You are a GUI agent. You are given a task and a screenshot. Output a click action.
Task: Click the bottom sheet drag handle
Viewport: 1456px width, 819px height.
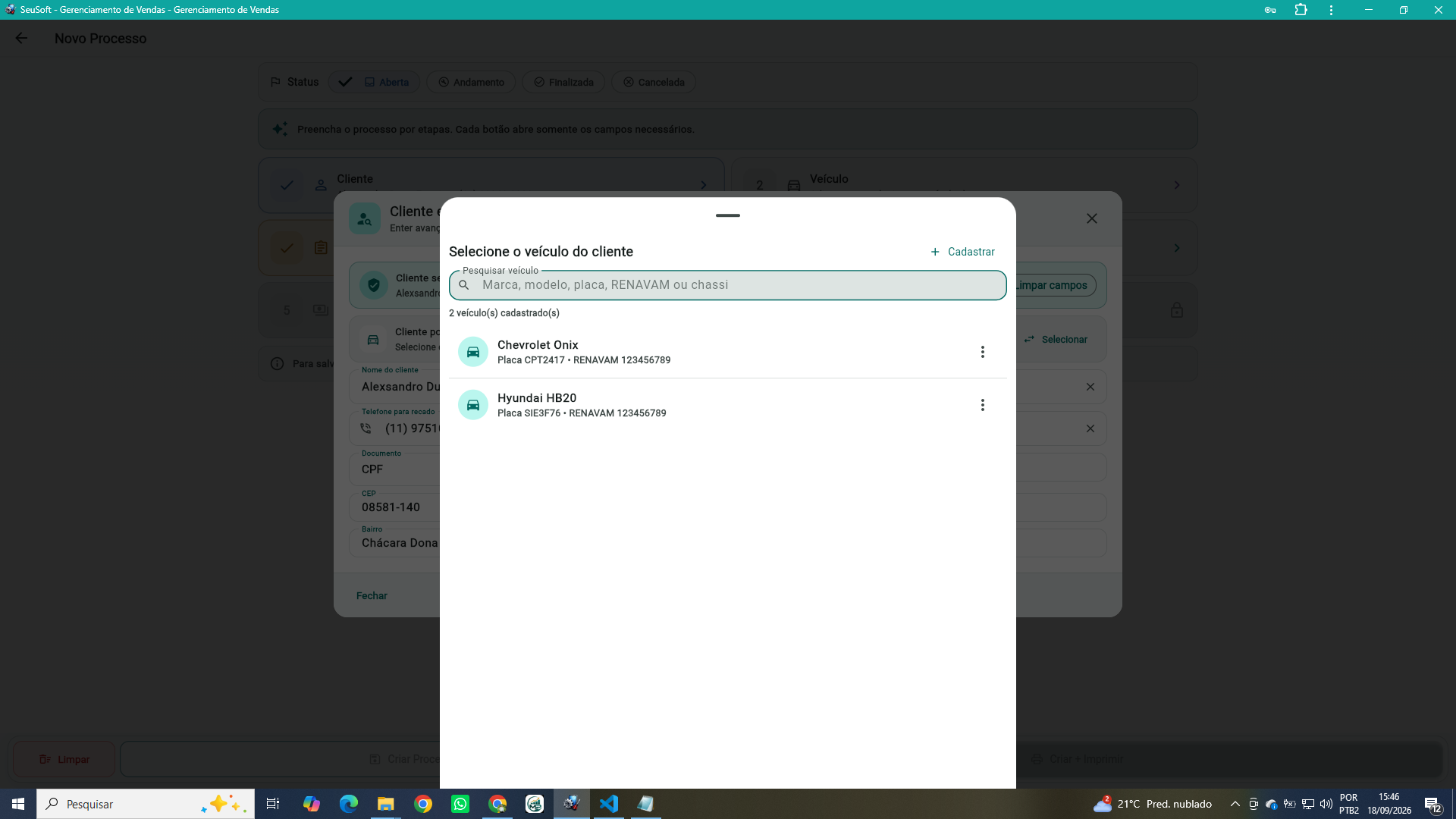point(728,215)
